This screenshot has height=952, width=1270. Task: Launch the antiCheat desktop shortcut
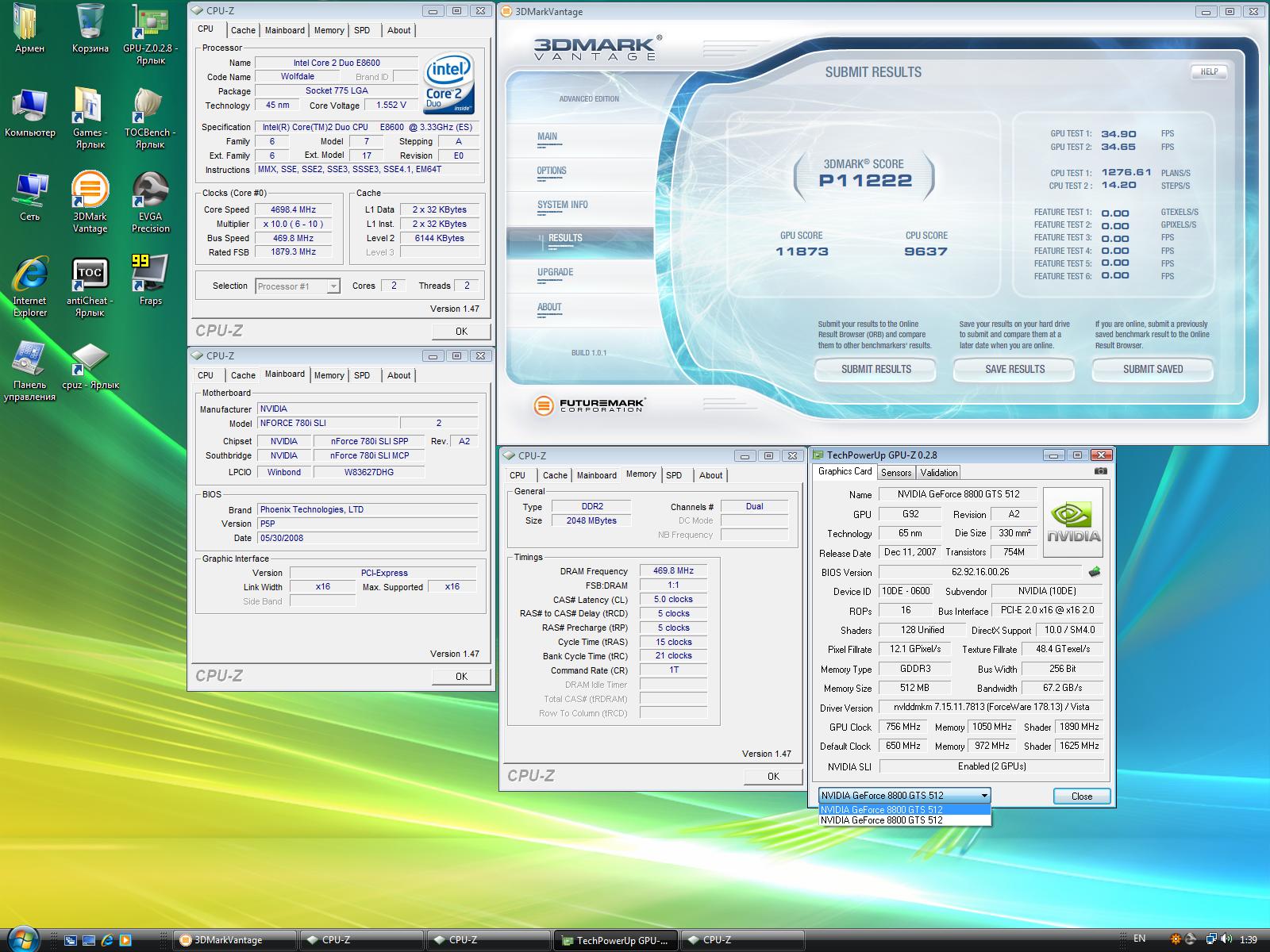click(90, 286)
